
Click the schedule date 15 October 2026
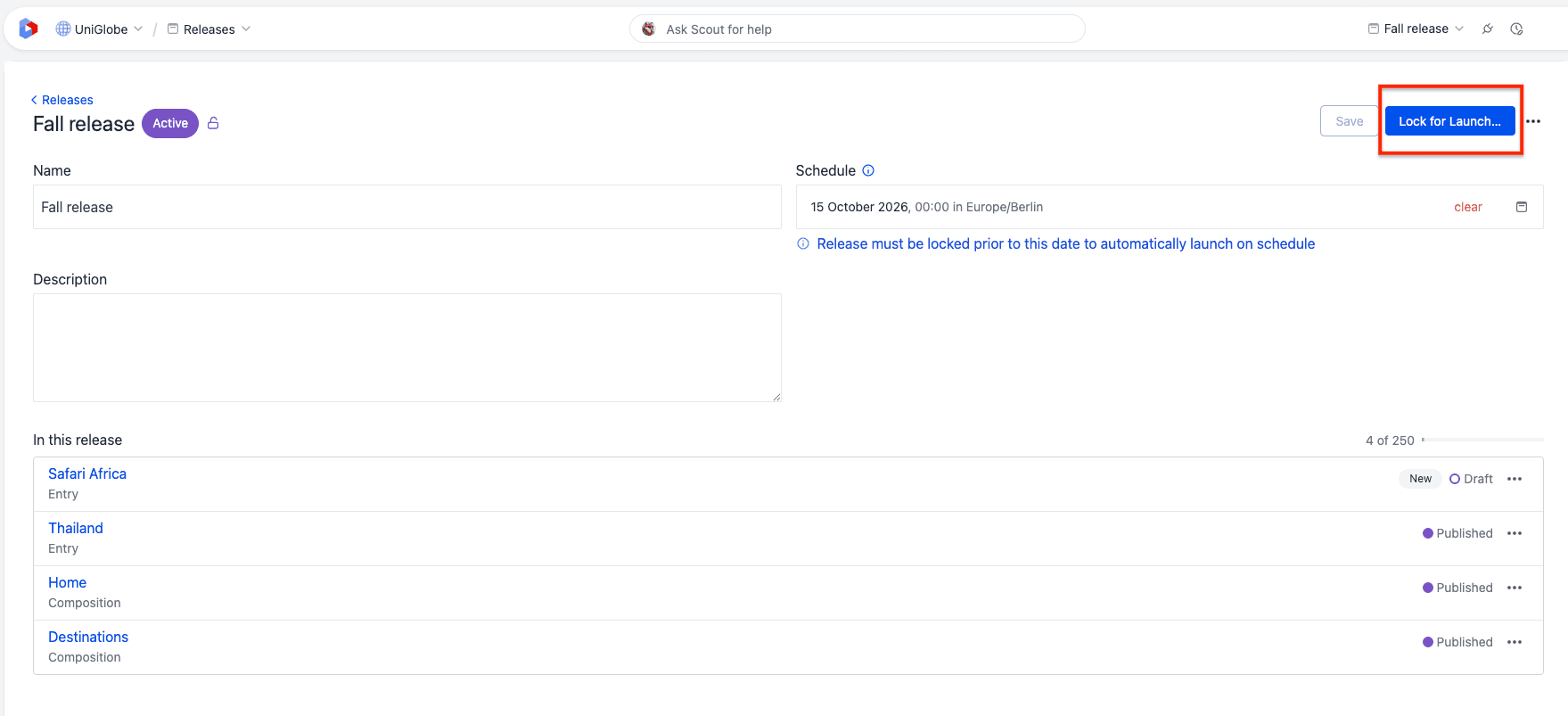[x=859, y=207]
